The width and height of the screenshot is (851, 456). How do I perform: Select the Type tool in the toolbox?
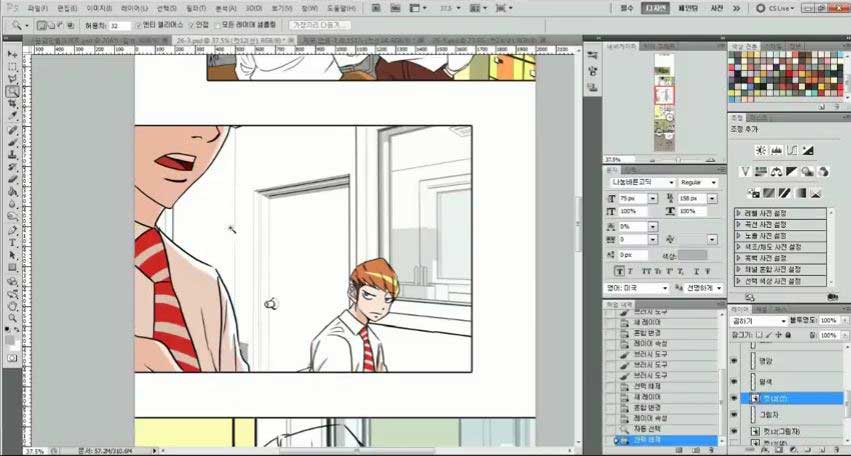12,243
